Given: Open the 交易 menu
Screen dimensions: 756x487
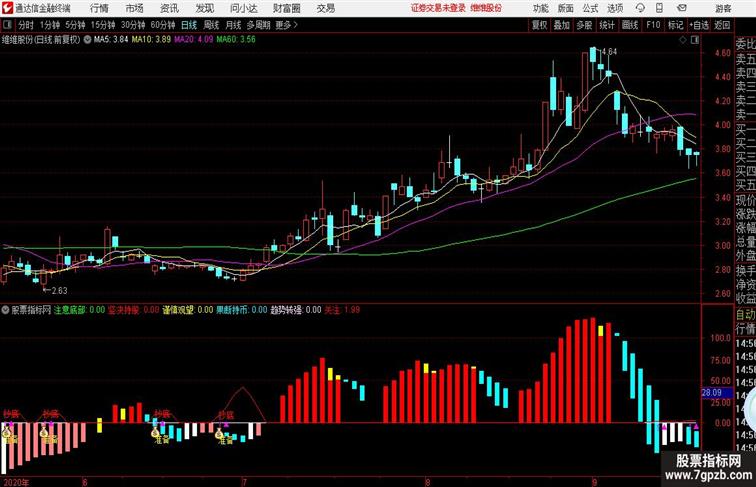Looking at the screenshot, I should point(325,8).
